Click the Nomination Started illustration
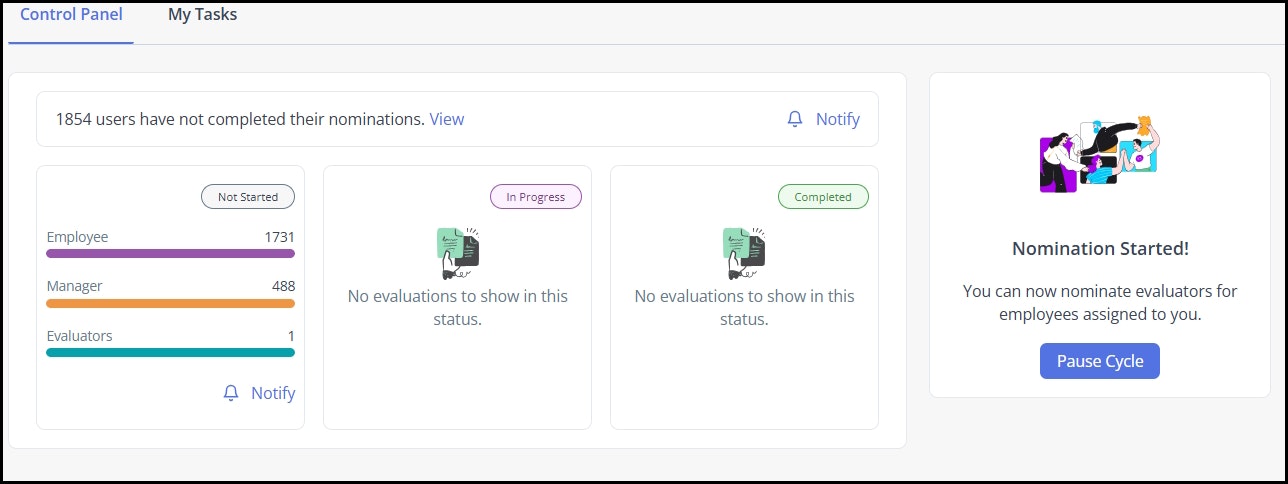 pos(1100,156)
